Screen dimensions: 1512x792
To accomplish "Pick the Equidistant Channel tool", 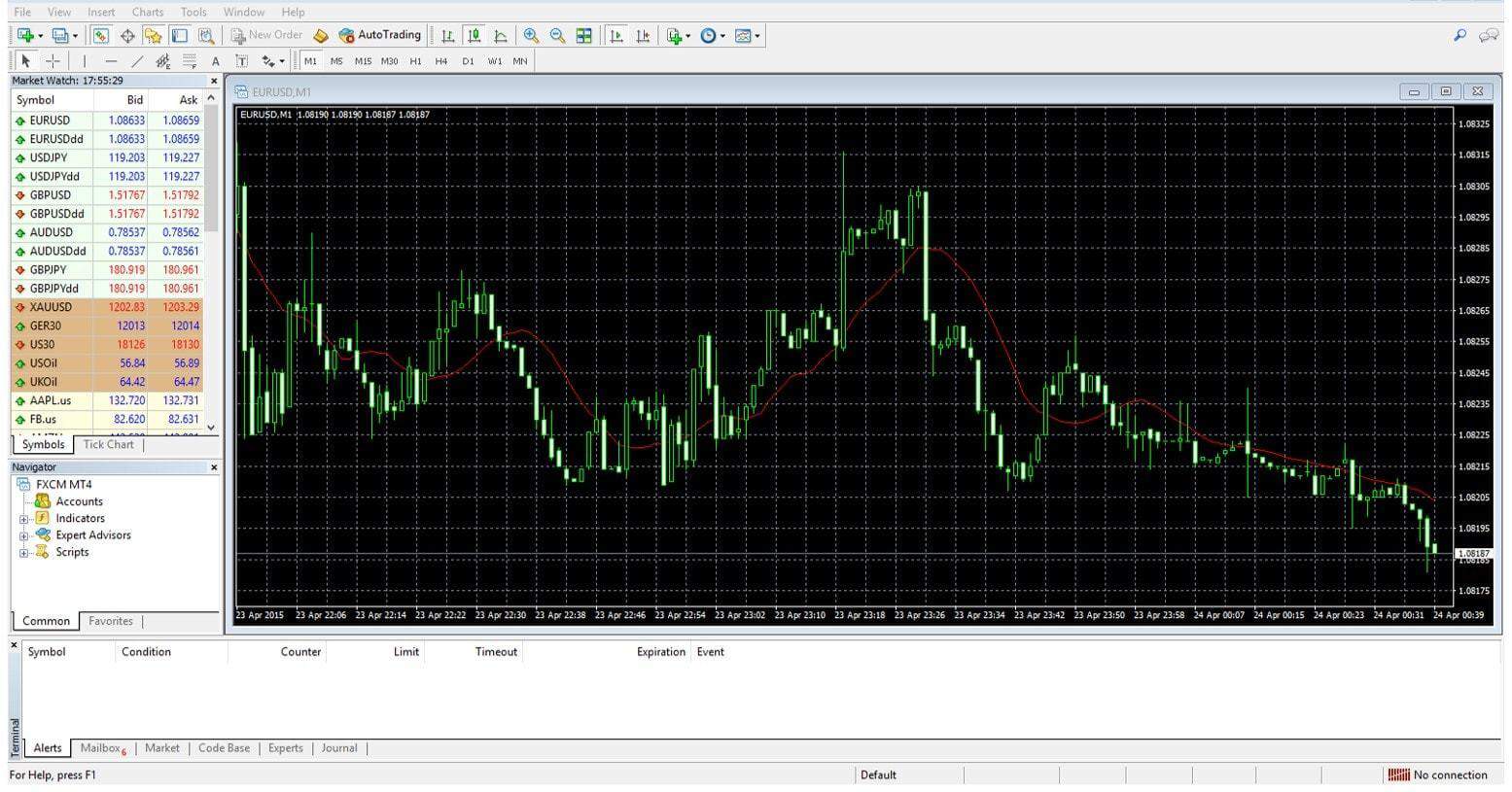I will pyautogui.click(x=163, y=60).
